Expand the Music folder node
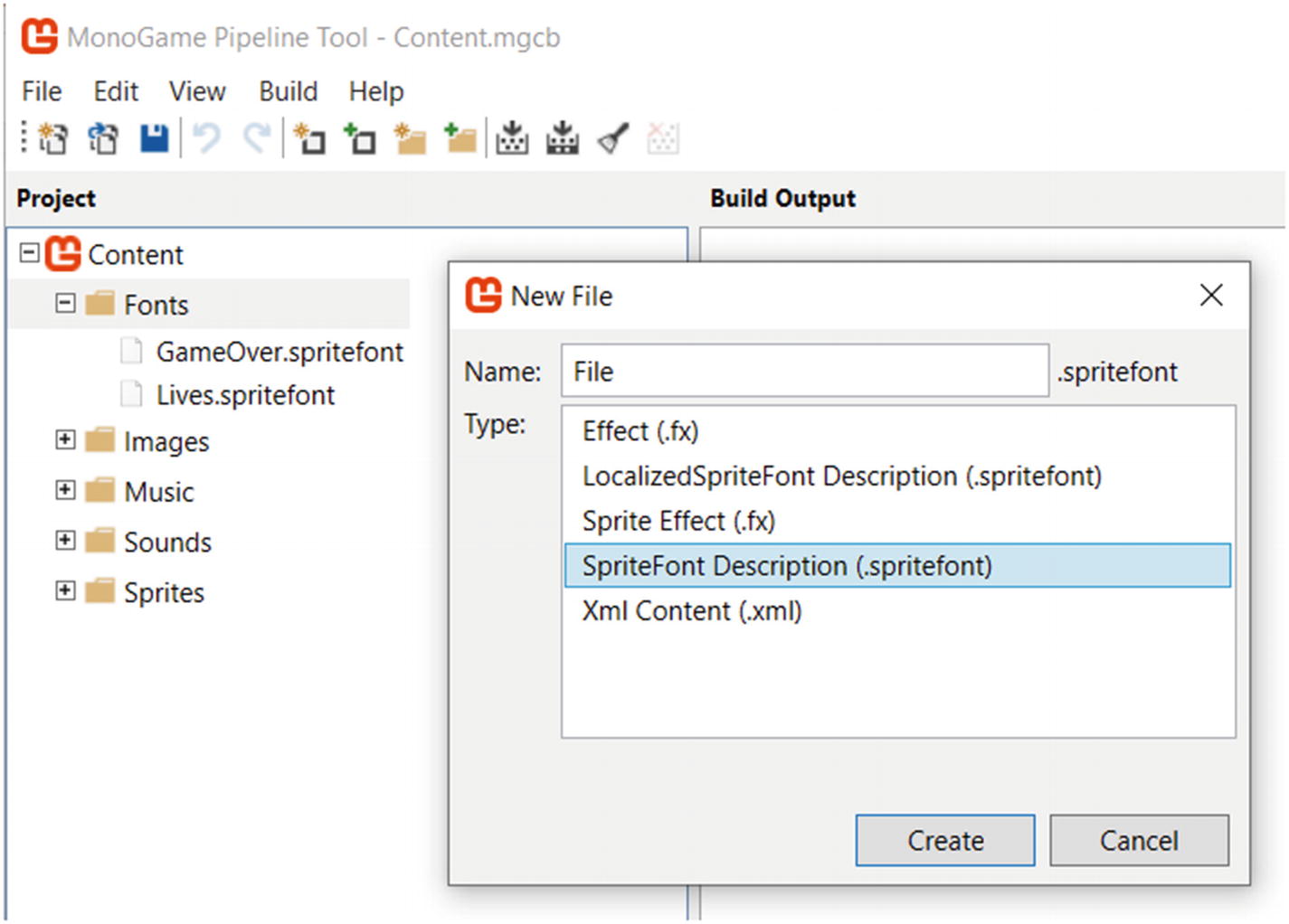 [x=65, y=490]
